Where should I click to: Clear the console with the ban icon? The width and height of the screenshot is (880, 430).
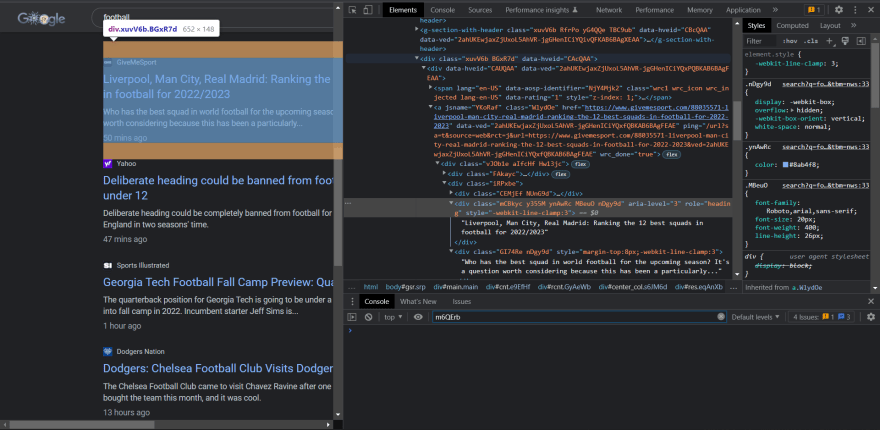point(368,317)
